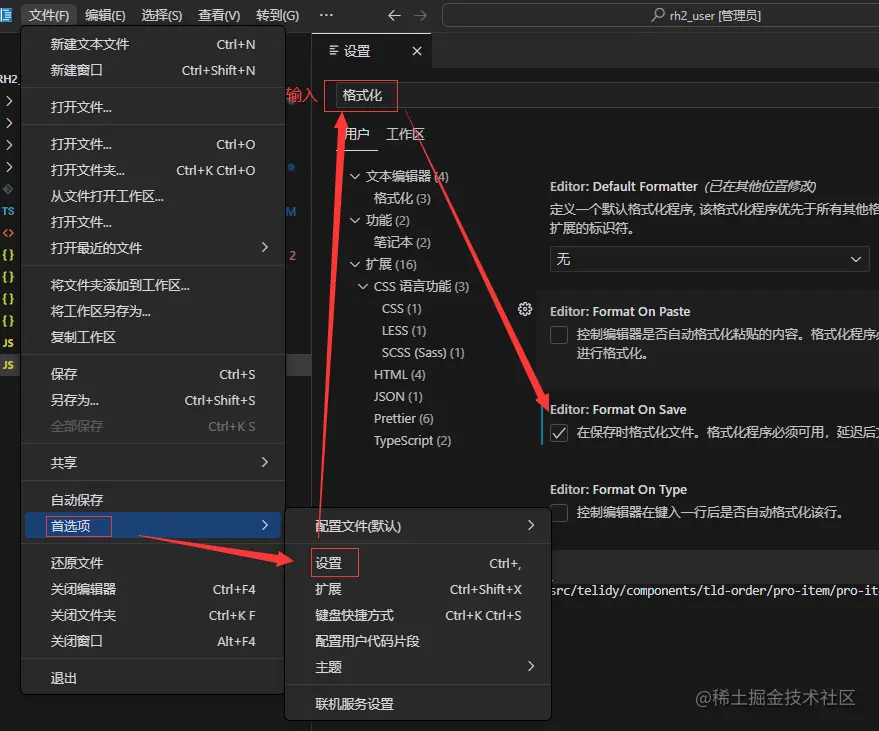879x731 pixels.
Task: Click the search magnifier icon in command center
Action: 658,15
